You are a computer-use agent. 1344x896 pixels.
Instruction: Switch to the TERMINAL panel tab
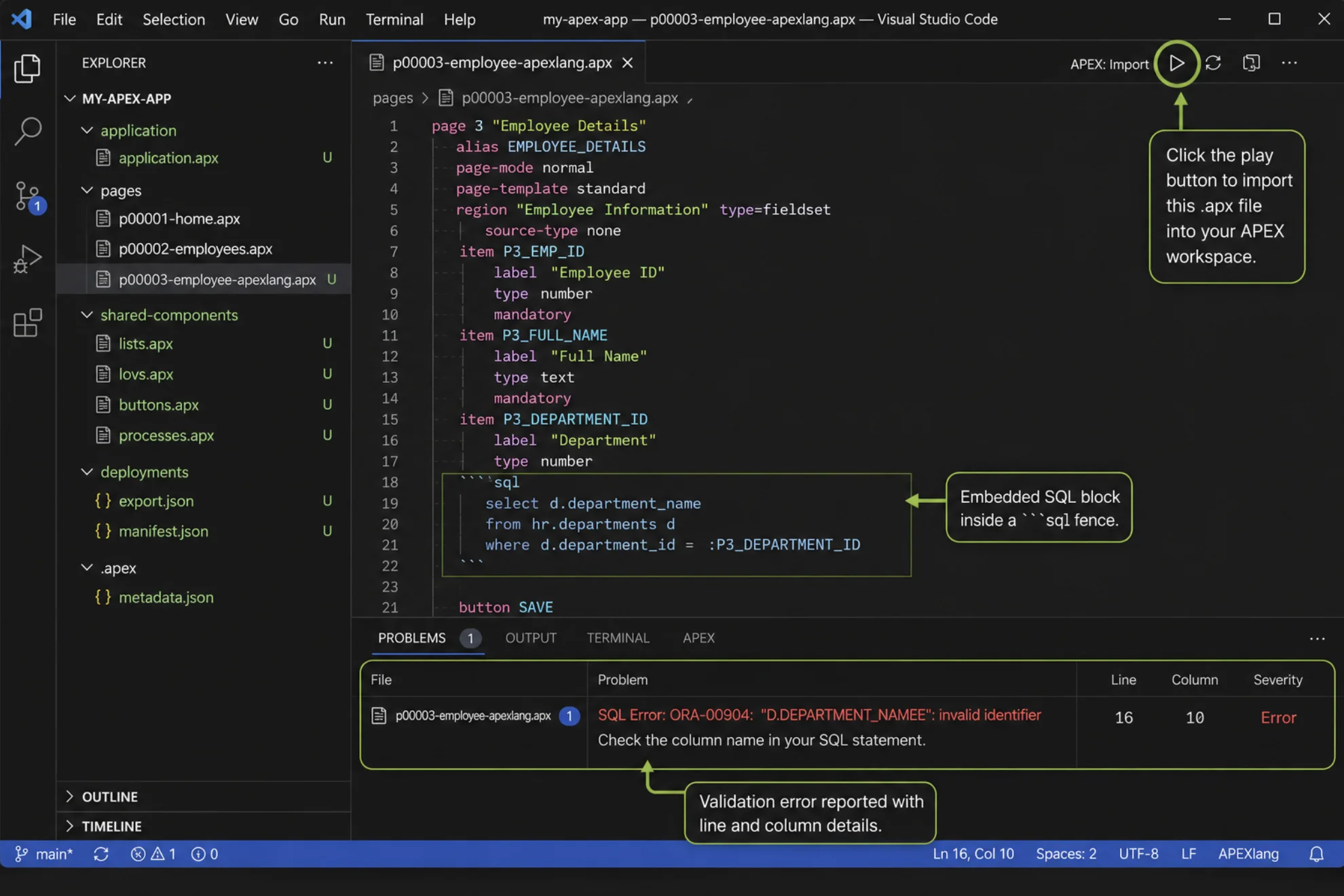(x=618, y=638)
